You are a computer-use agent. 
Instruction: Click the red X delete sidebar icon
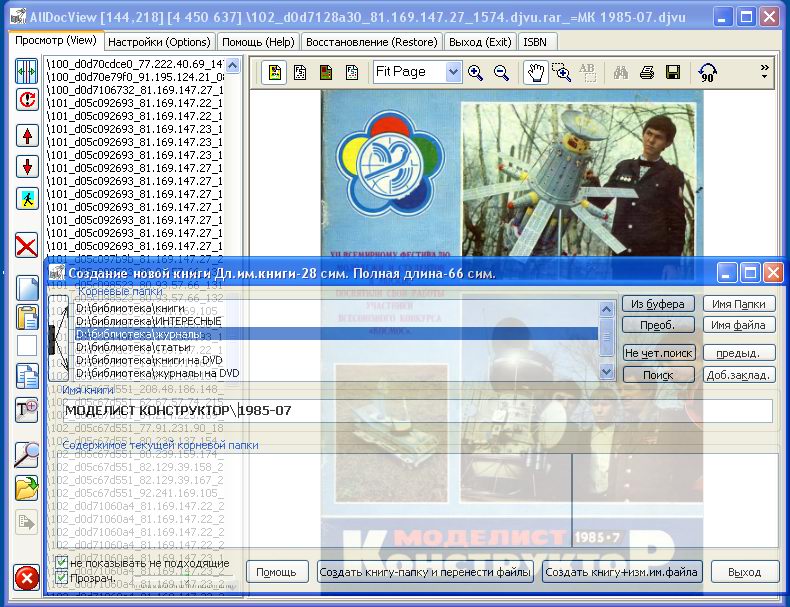[x=27, y=245]
